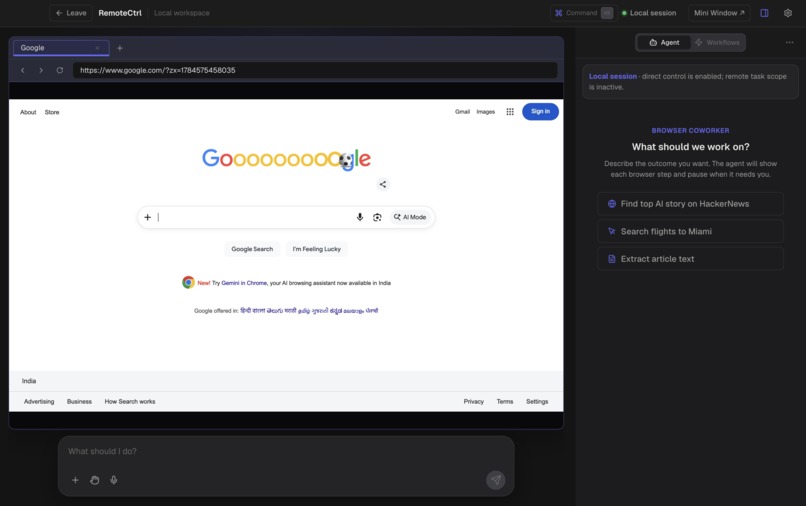Open the Settings footer menu
Screen dimensions: 806x506
click(x=537, y=402)
